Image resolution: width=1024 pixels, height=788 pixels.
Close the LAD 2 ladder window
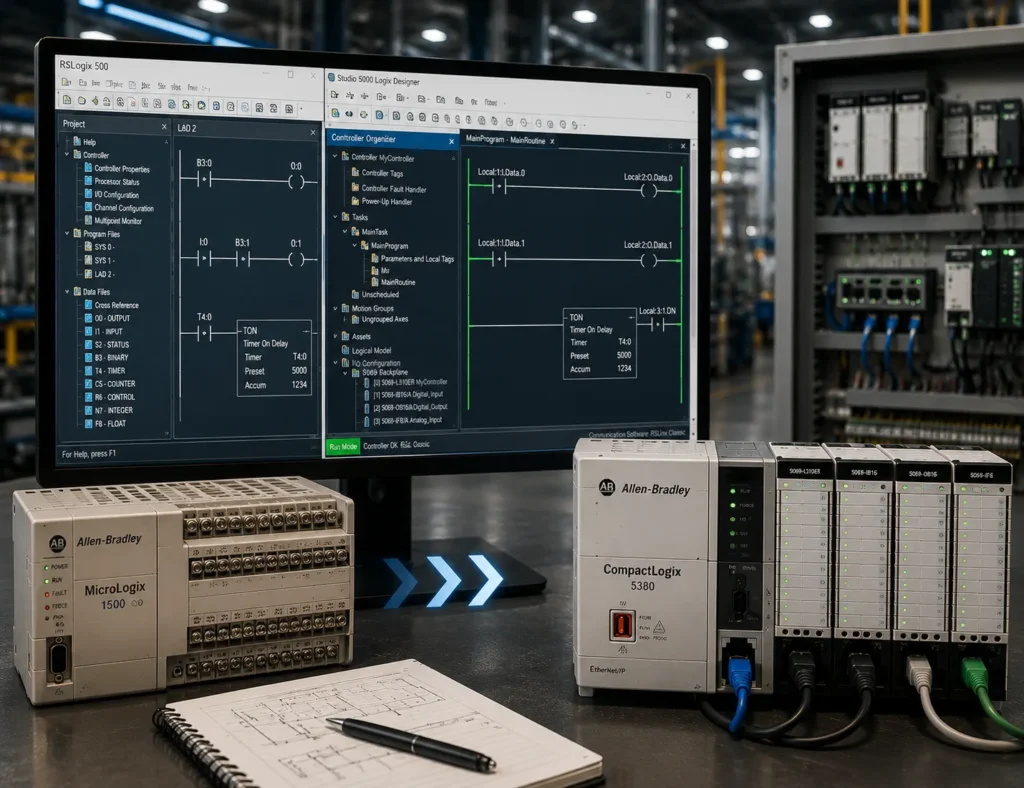coord(313,133)
